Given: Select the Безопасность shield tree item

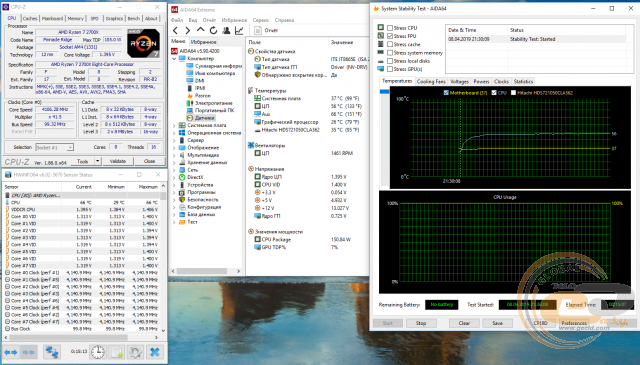Looking at the screenshot, I should point(182,200).
